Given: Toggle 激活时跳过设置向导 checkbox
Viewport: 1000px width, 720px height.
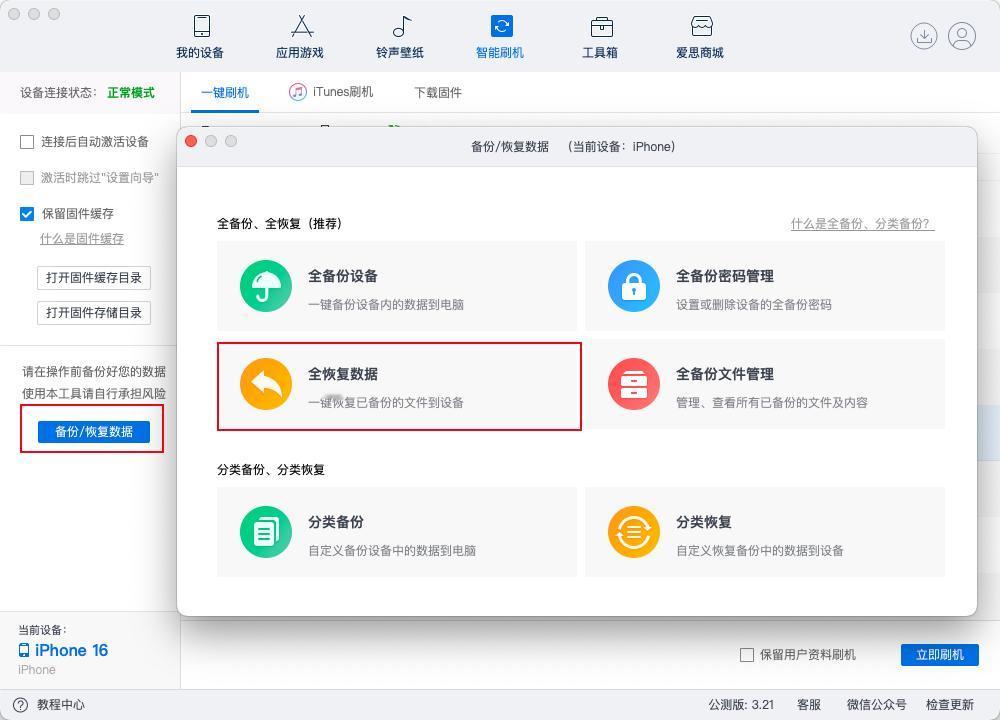Looking at the screenshot, I should click(x=27, y=177).
